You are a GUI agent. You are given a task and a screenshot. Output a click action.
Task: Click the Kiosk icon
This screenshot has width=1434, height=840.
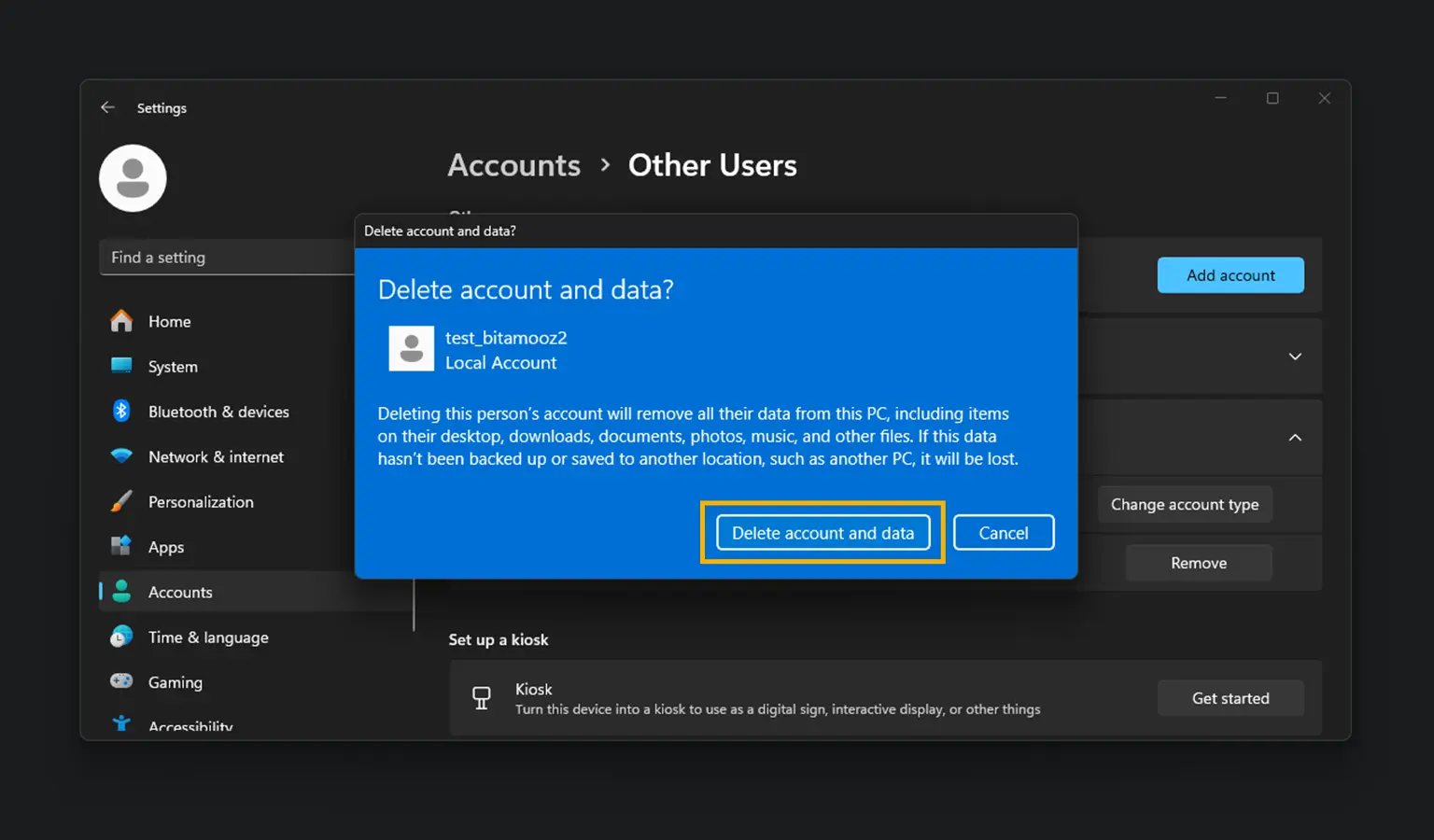(482, 698)
